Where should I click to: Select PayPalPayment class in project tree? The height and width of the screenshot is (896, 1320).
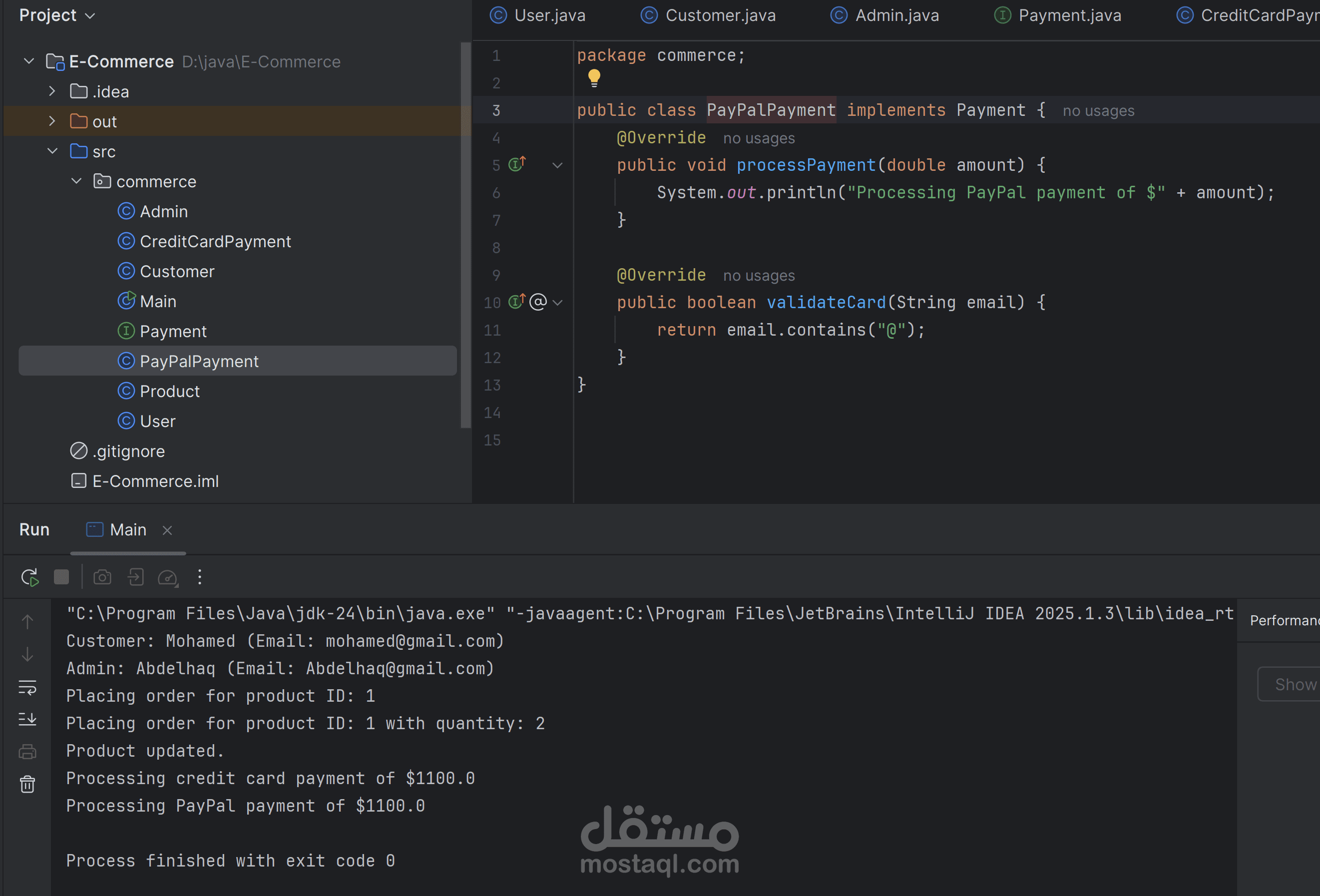click(237, 361)
